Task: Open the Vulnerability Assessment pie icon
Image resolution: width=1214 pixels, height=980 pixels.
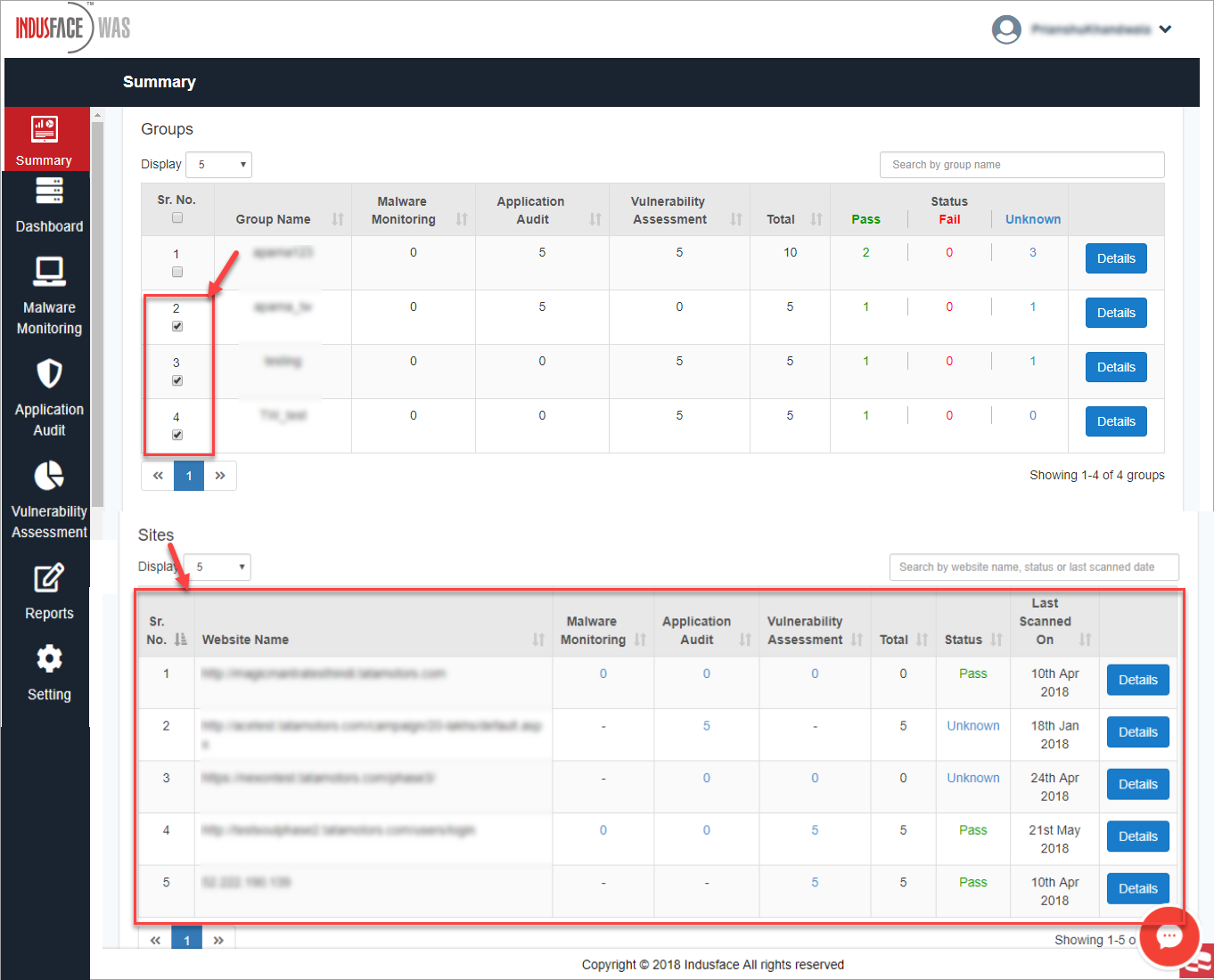Action: (49, 476)
